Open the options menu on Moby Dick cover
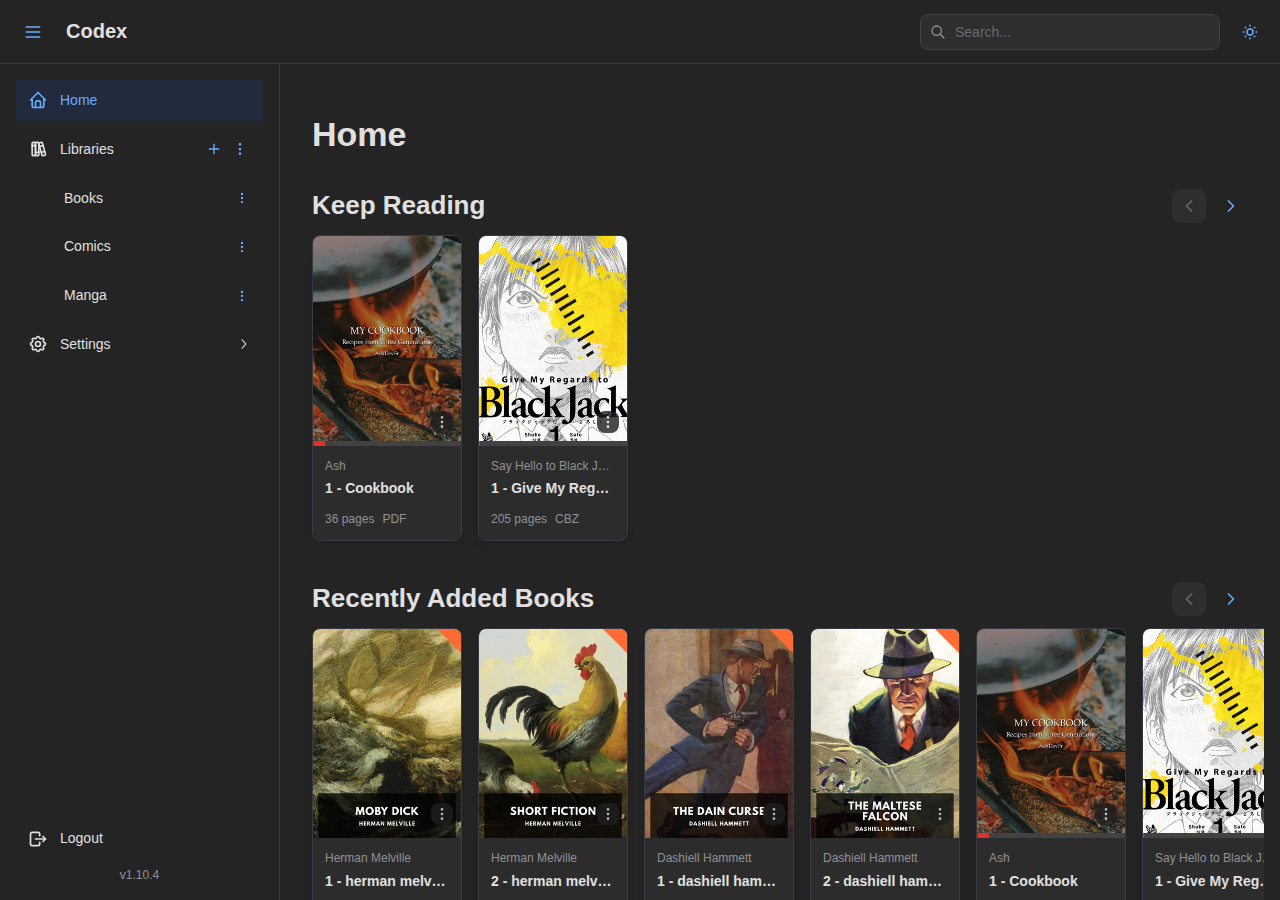 [x=441, y=814]
